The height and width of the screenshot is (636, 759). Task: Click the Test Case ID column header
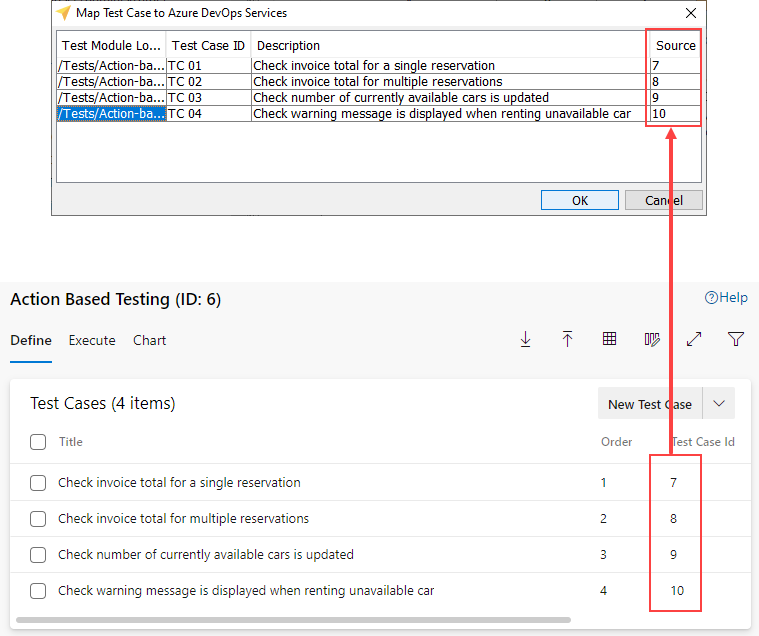[x=209, y=45]
